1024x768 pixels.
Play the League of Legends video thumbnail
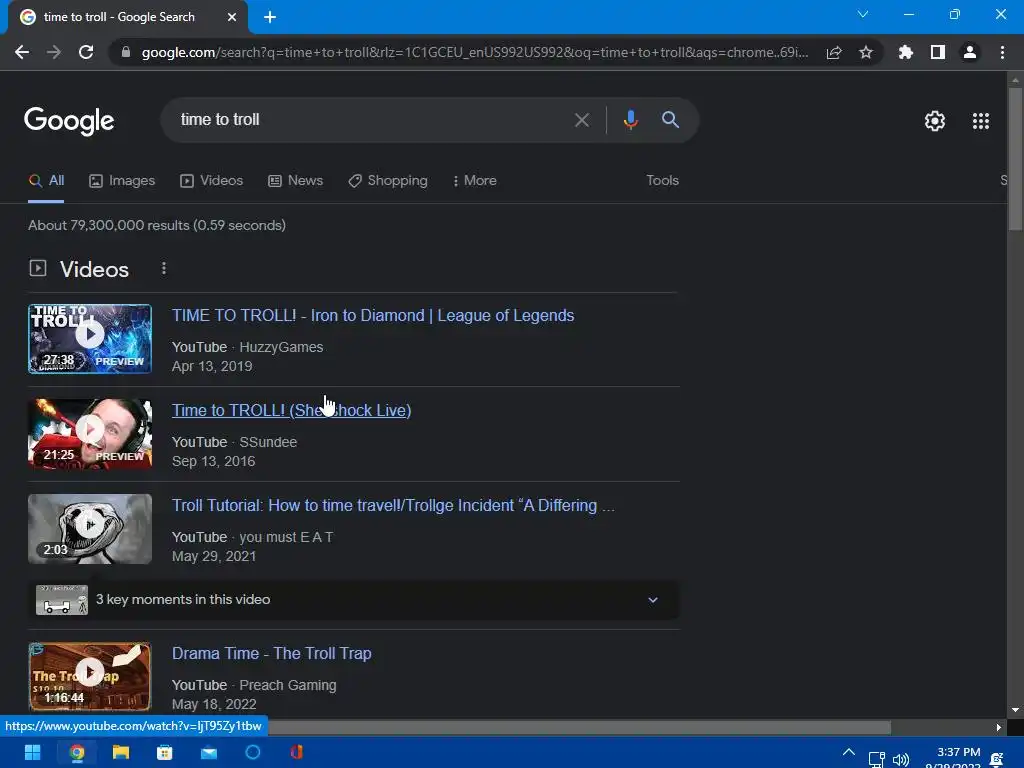(x=90, y=339)
